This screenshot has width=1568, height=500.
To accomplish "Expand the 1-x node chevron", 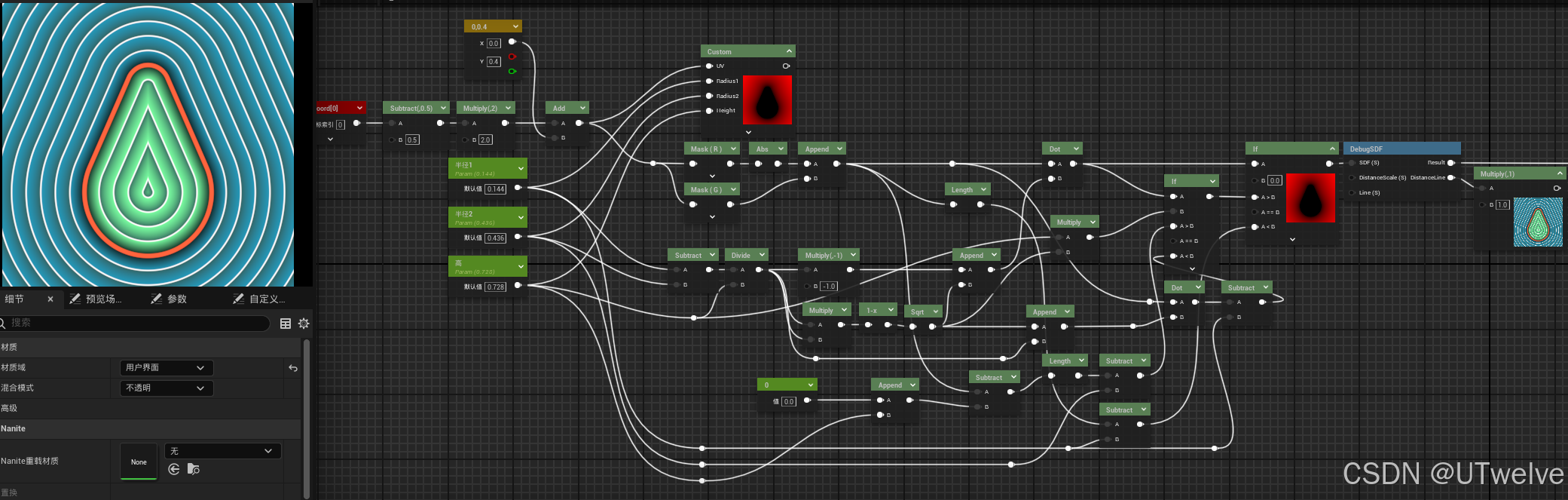I will point(890,310).
